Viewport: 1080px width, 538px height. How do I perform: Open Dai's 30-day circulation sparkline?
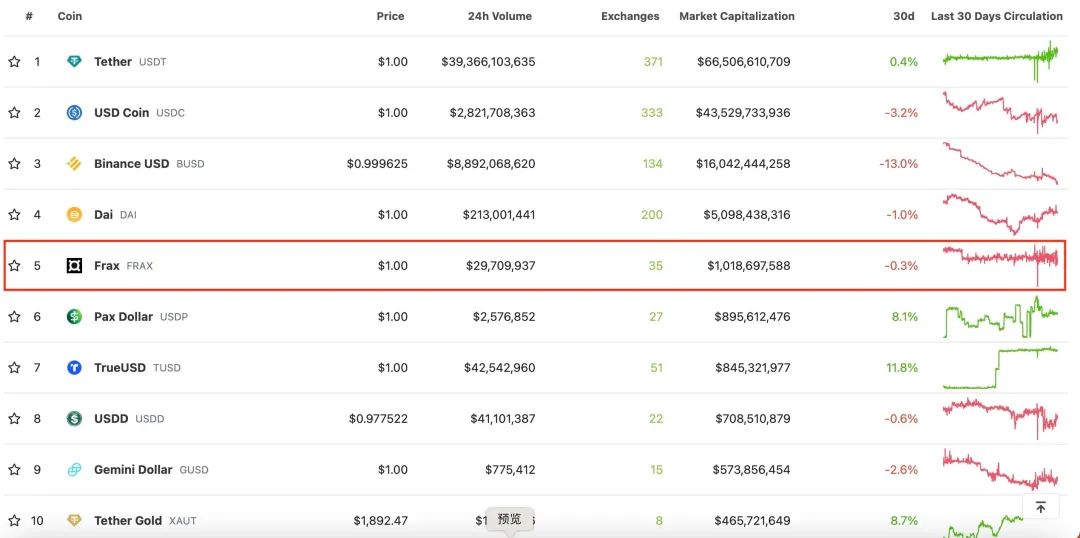pyautogui.click(x=1000, y=214)
